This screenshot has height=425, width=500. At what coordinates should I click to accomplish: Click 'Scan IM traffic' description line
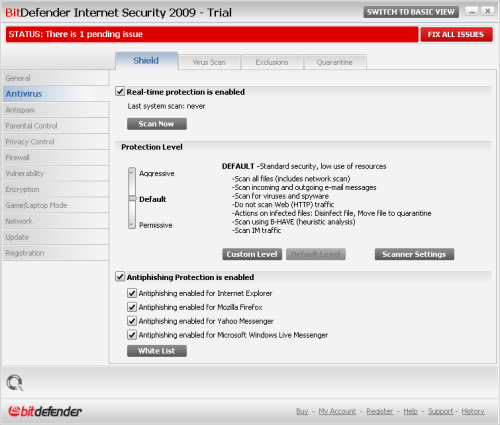(257, 230)
